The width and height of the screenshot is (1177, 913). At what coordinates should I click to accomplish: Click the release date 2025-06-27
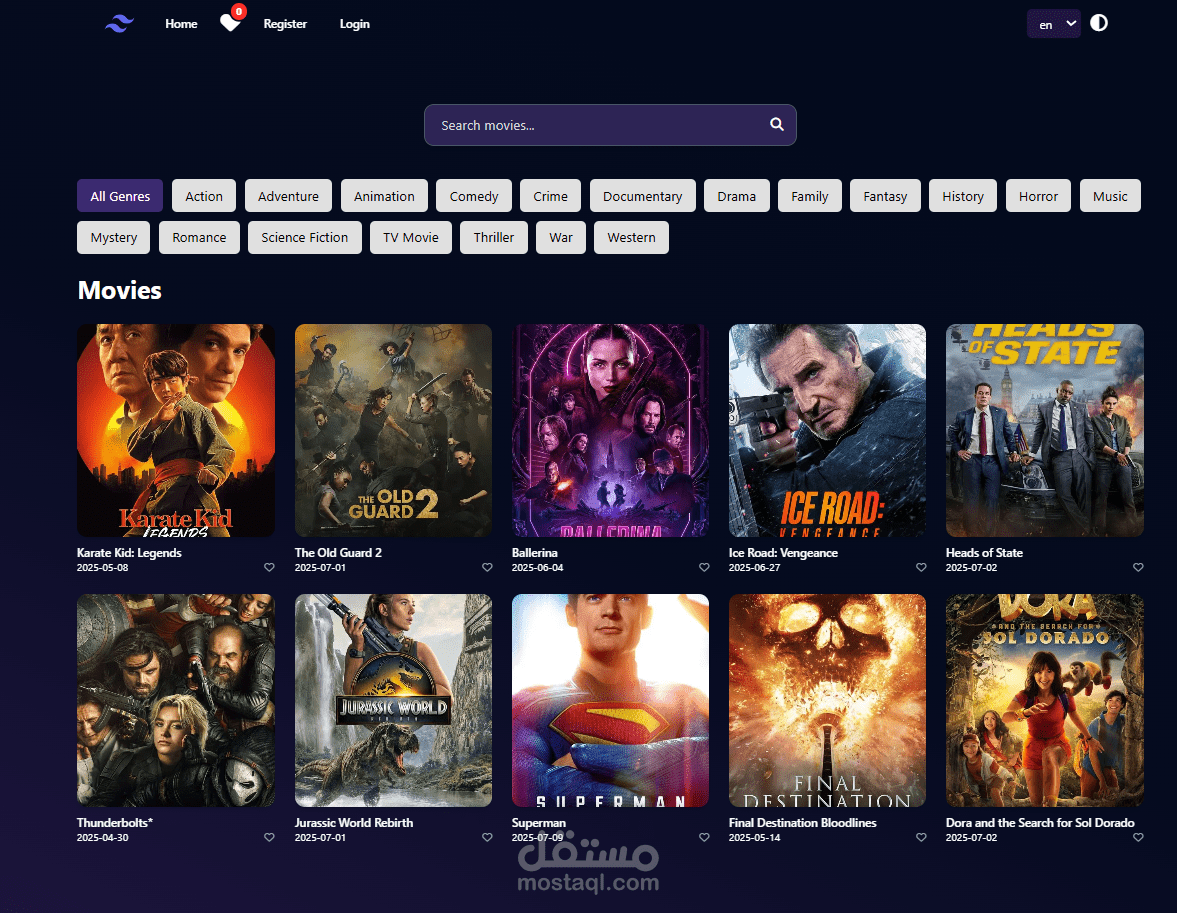(754, 568)
